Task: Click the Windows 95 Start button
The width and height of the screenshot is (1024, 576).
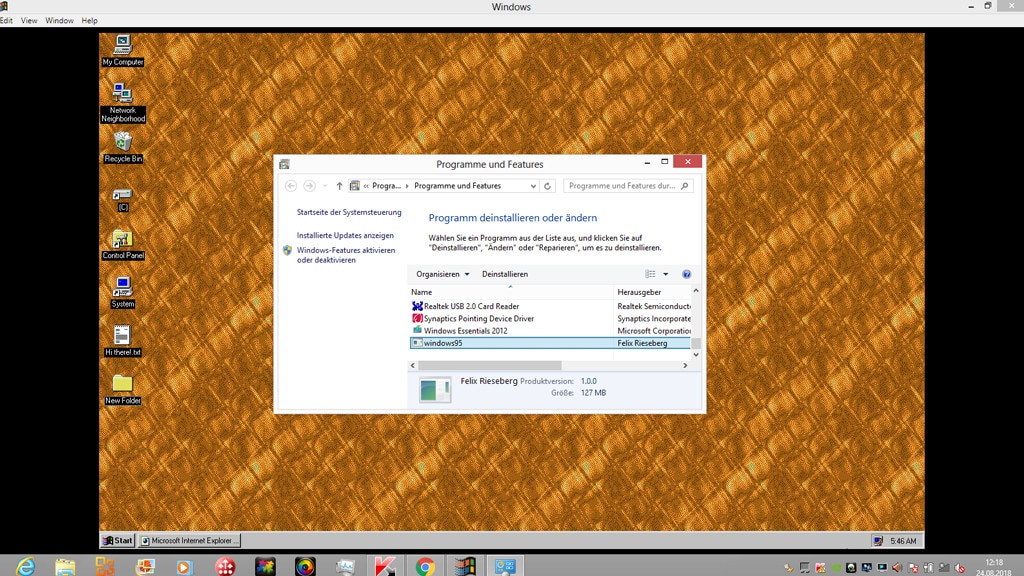Action: [x=118, y=541]
